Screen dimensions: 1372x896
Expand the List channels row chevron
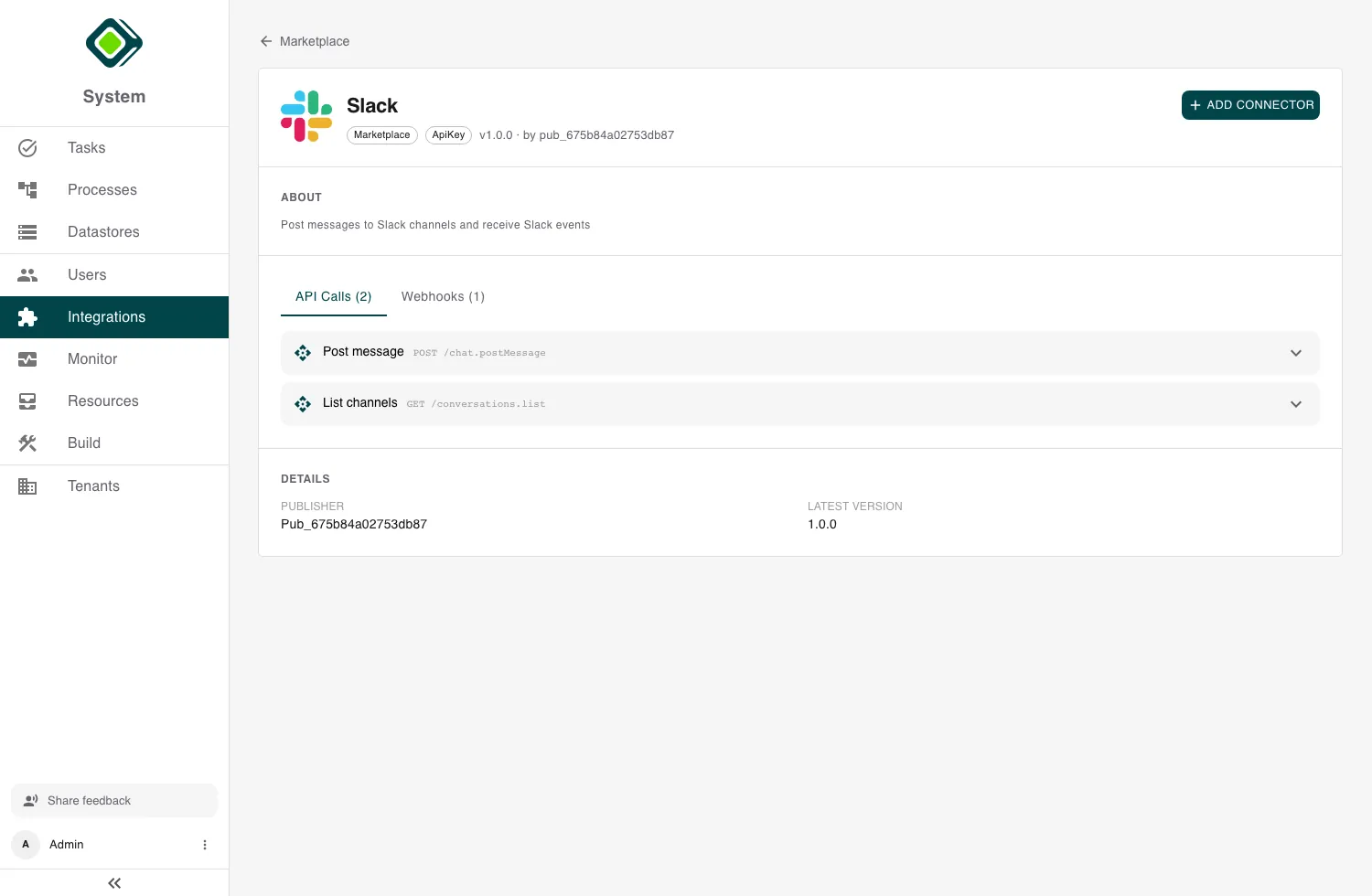coord(1296,404)
